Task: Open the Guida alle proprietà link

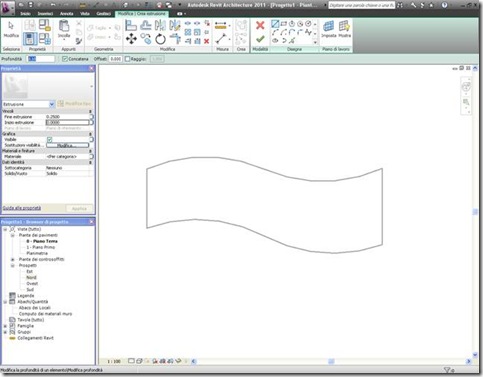Action: (22, 208)
